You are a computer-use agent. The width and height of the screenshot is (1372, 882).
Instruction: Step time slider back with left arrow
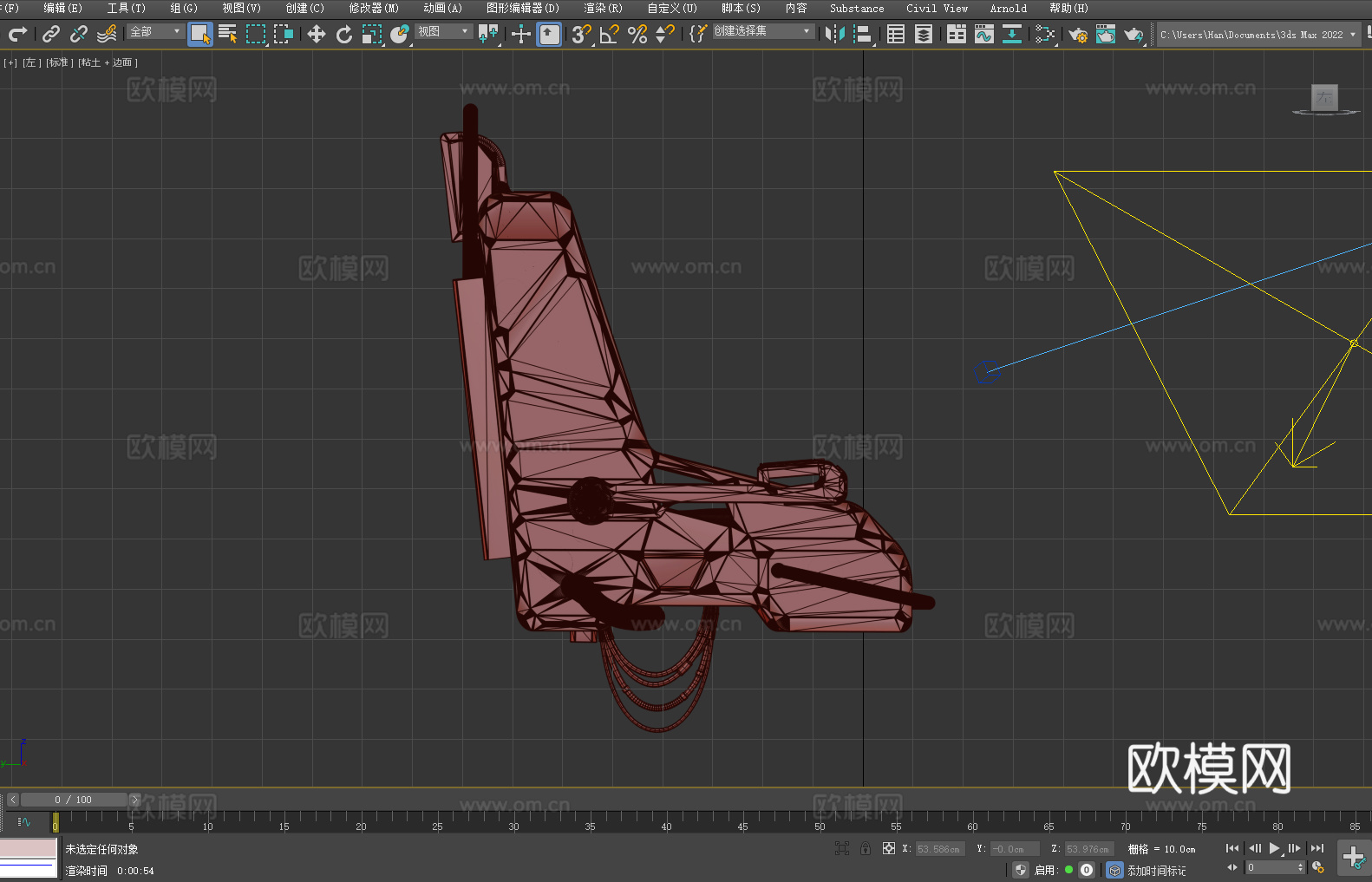point(12,800)
